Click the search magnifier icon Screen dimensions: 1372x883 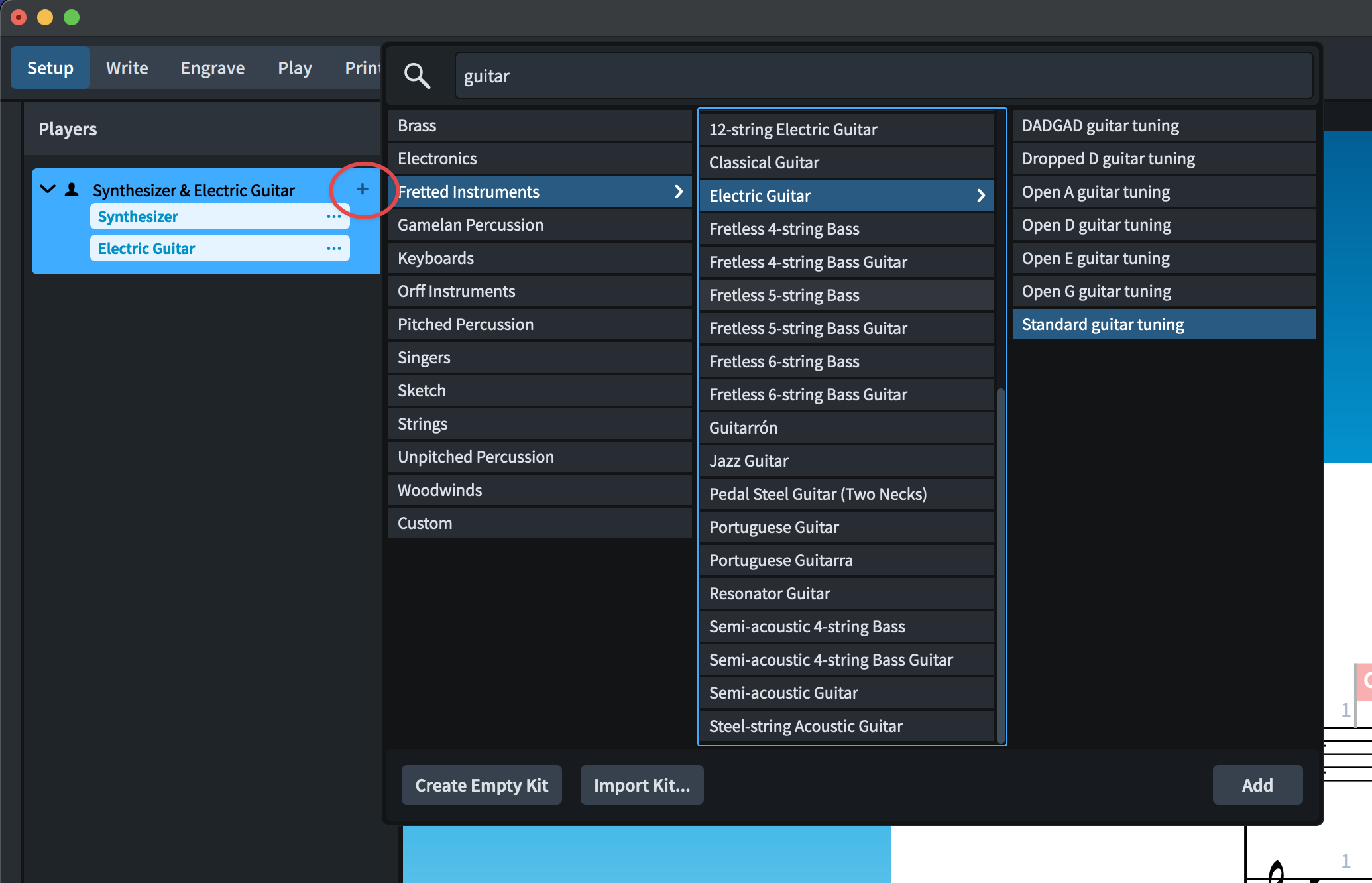pos(417,76)
